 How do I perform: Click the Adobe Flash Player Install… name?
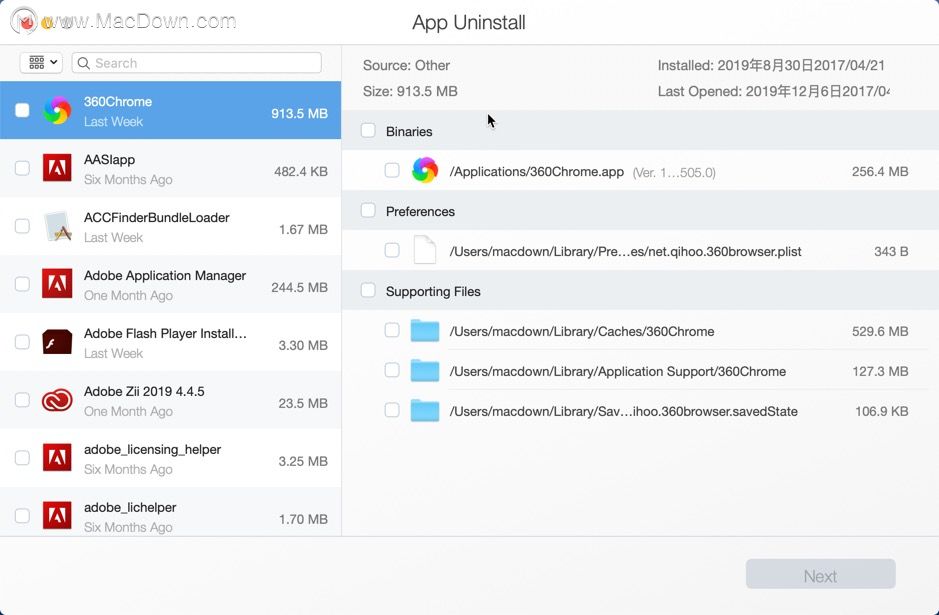point(165,334)
